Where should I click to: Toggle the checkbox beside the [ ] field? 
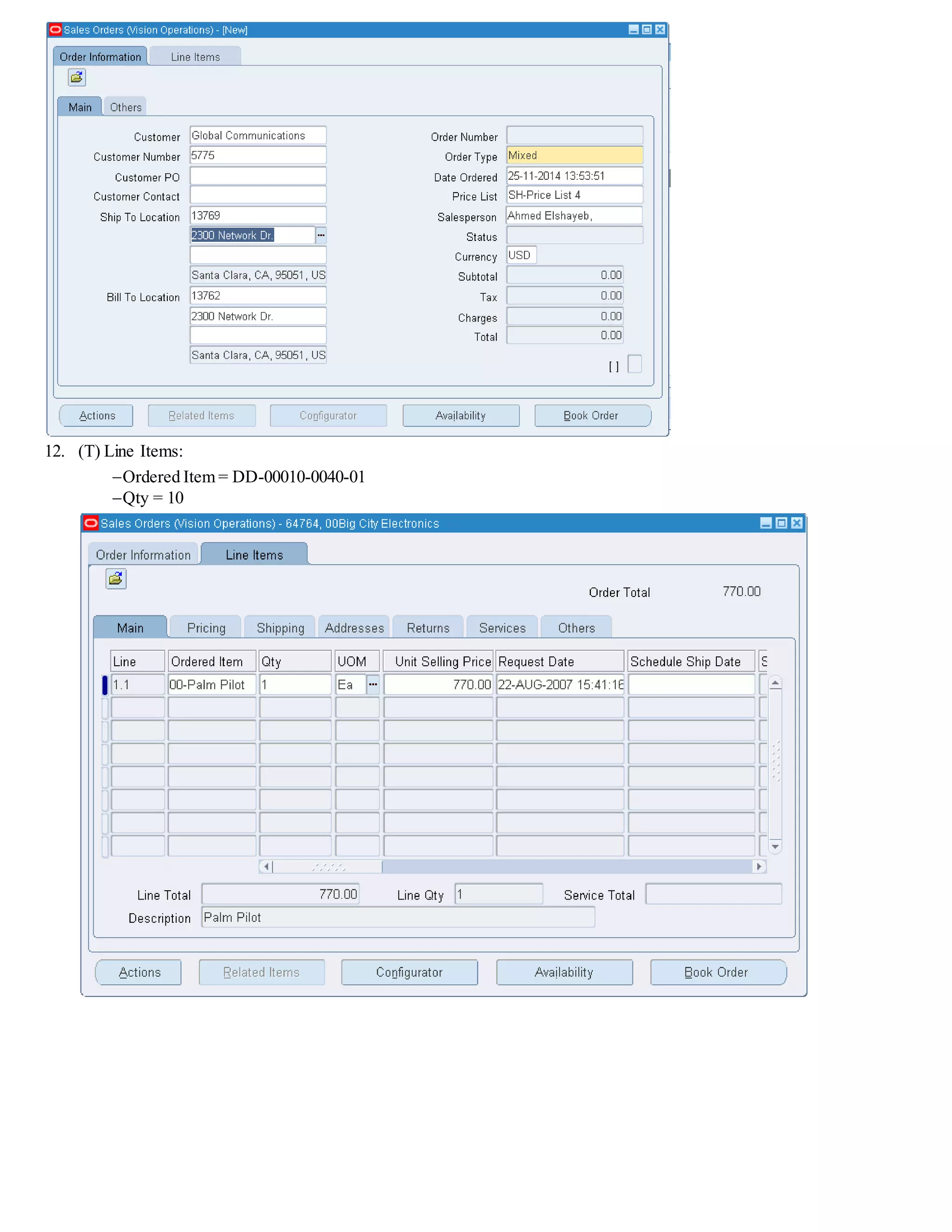pos(635,364)
